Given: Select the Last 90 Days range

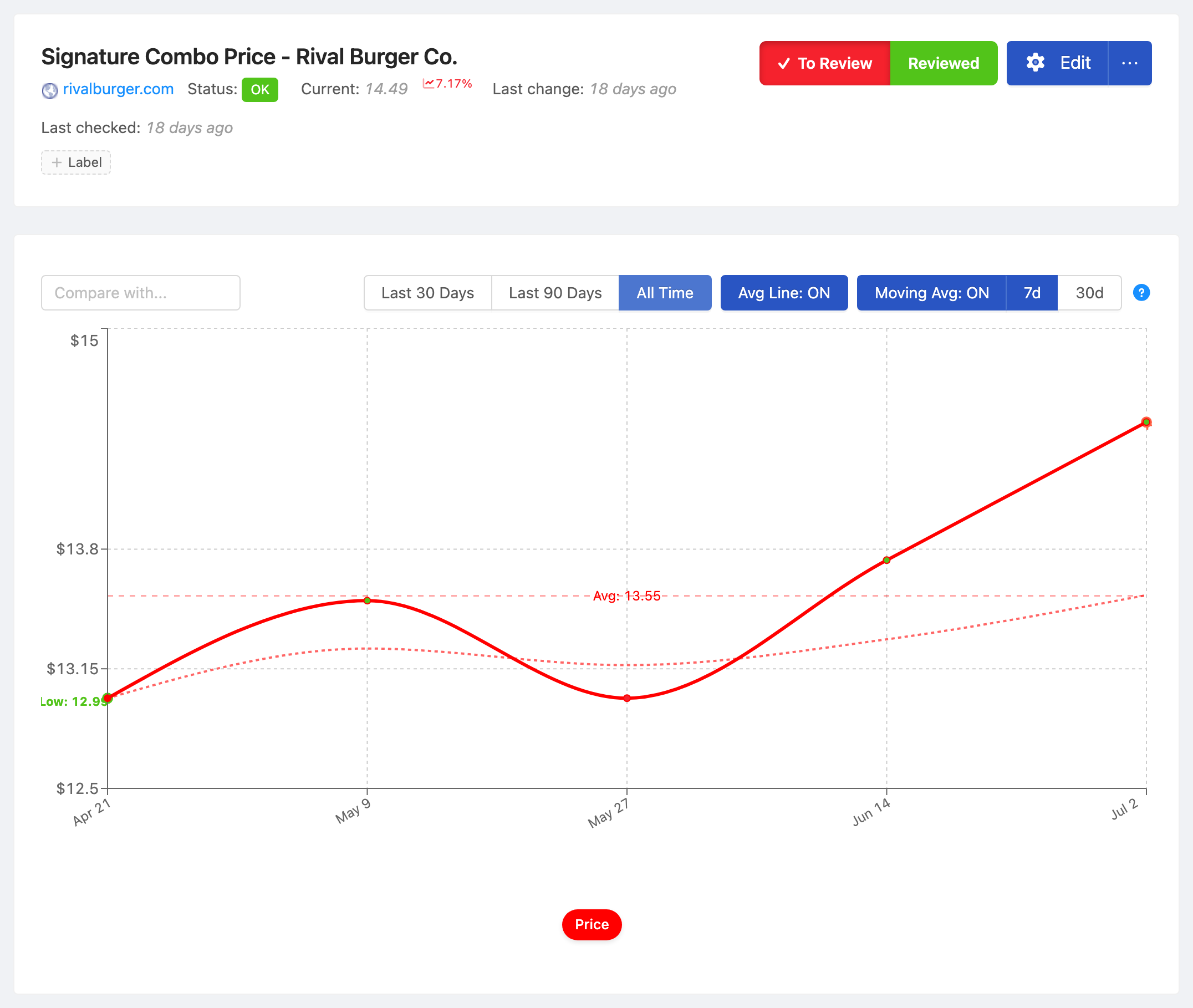Looking at the screenshot, I should tap(555, 293).
